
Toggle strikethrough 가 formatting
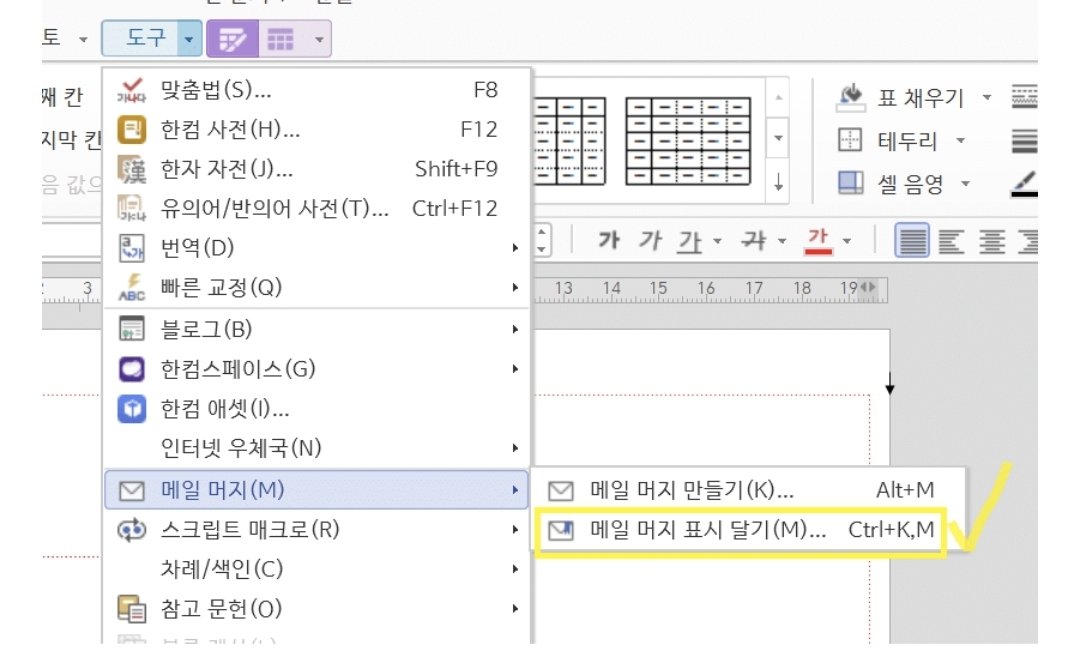[754, 240]
